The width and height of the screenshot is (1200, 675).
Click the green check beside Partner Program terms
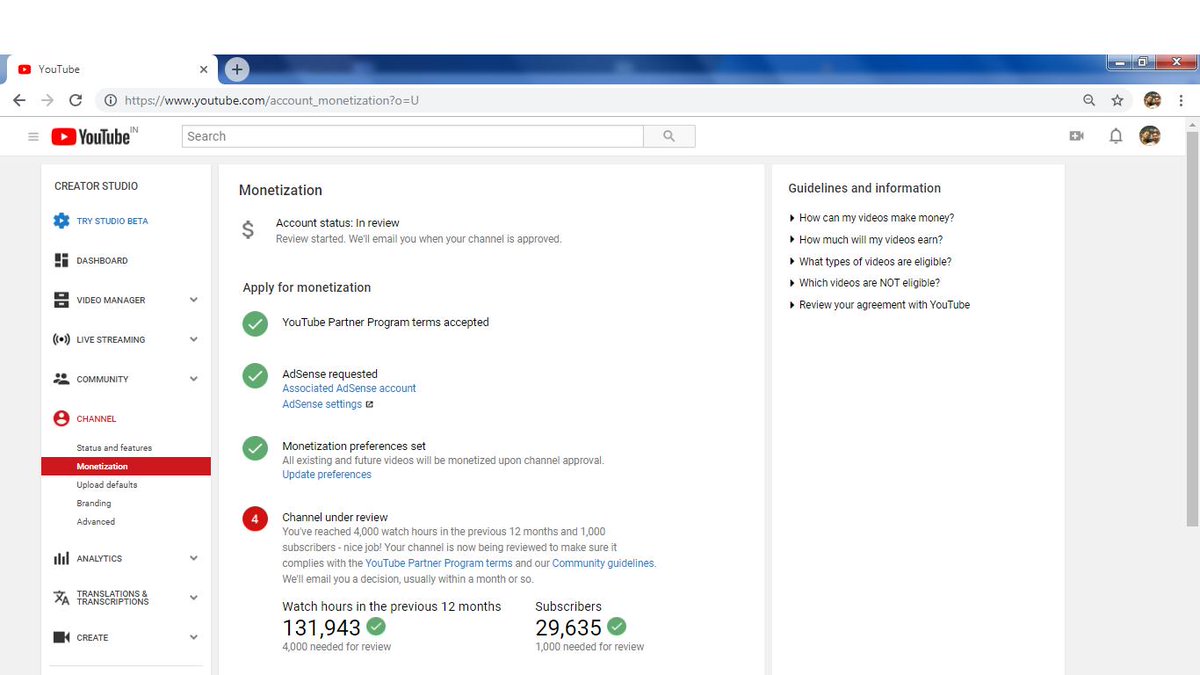click(255, 323)
